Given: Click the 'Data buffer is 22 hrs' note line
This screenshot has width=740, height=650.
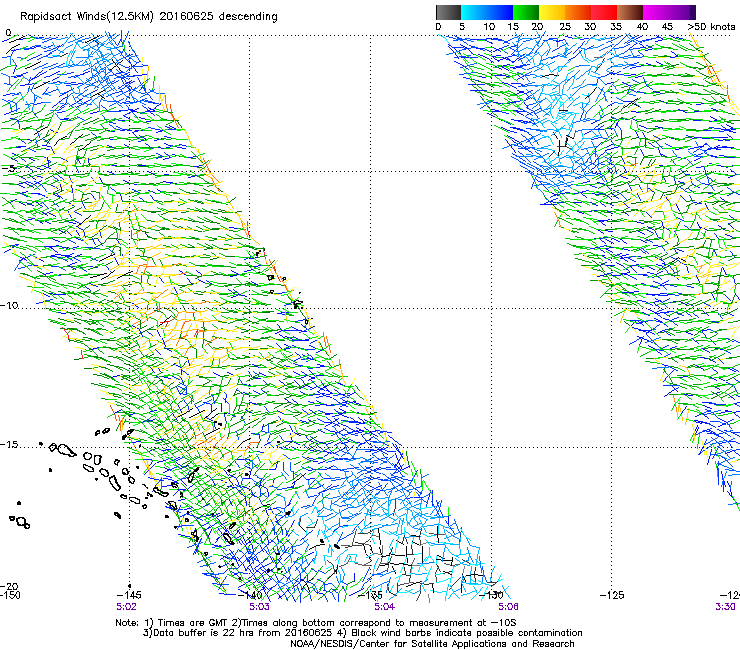Looking at the screenshot, I should pos(362,633).
